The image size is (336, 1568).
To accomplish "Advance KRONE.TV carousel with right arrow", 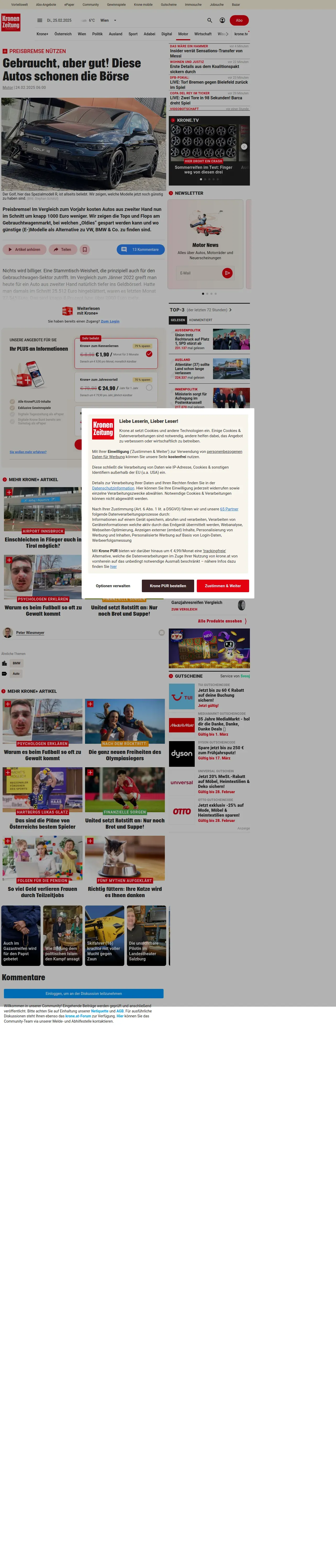I will tap(244, 147).
